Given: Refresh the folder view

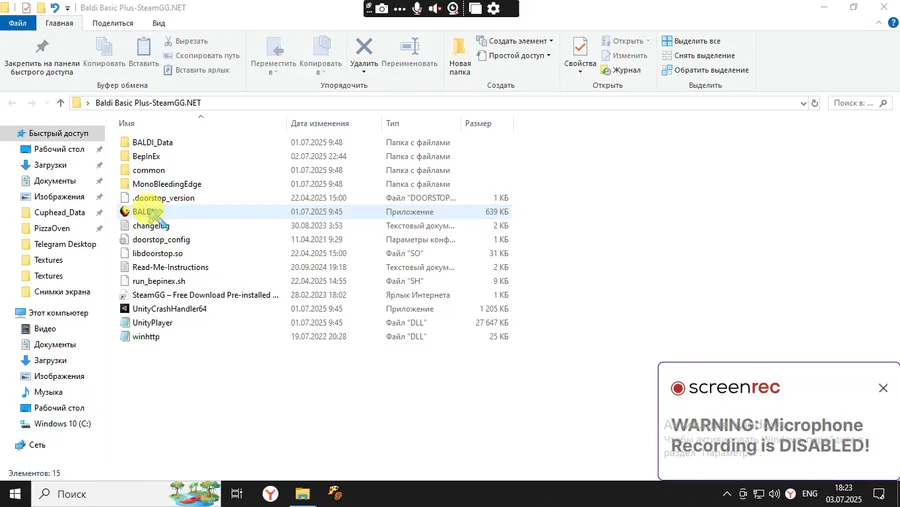Looking at the screenshot, I should coord(814,103).
